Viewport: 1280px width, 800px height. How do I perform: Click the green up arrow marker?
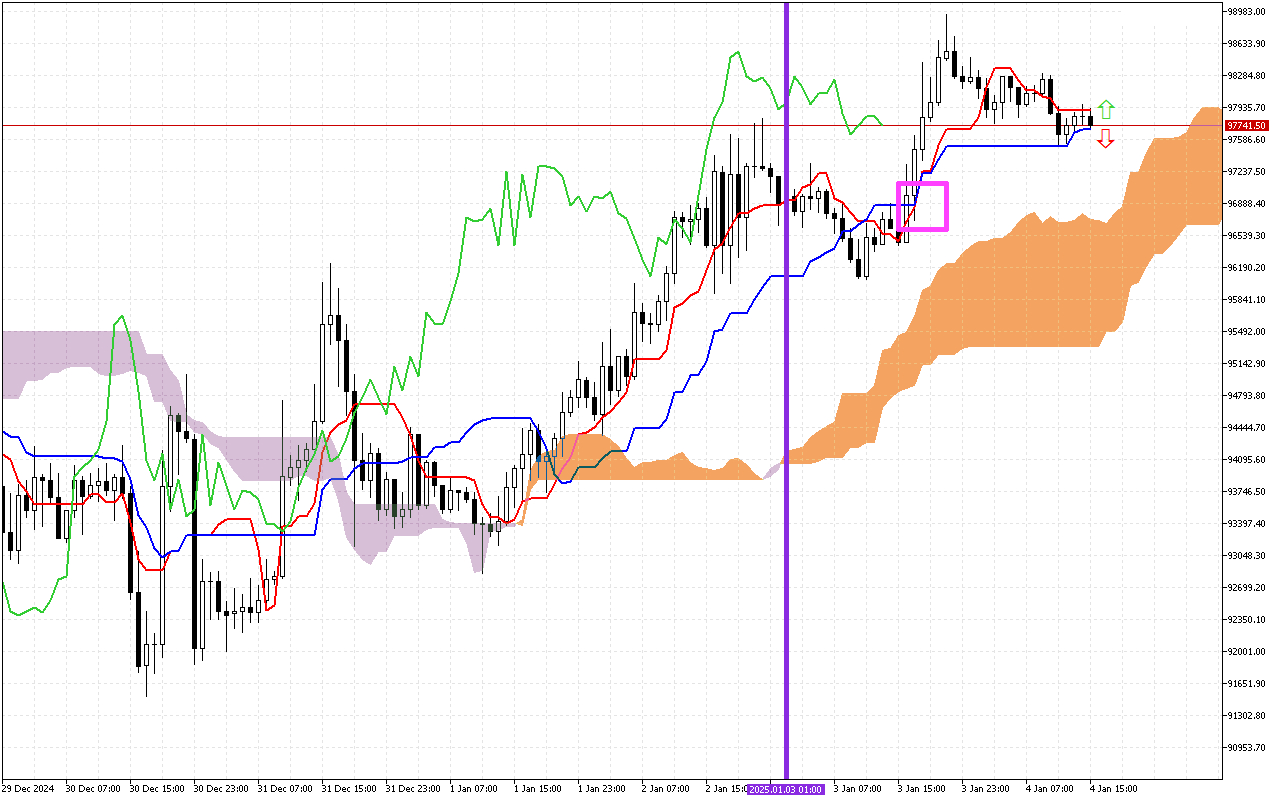click(1105, 109)
